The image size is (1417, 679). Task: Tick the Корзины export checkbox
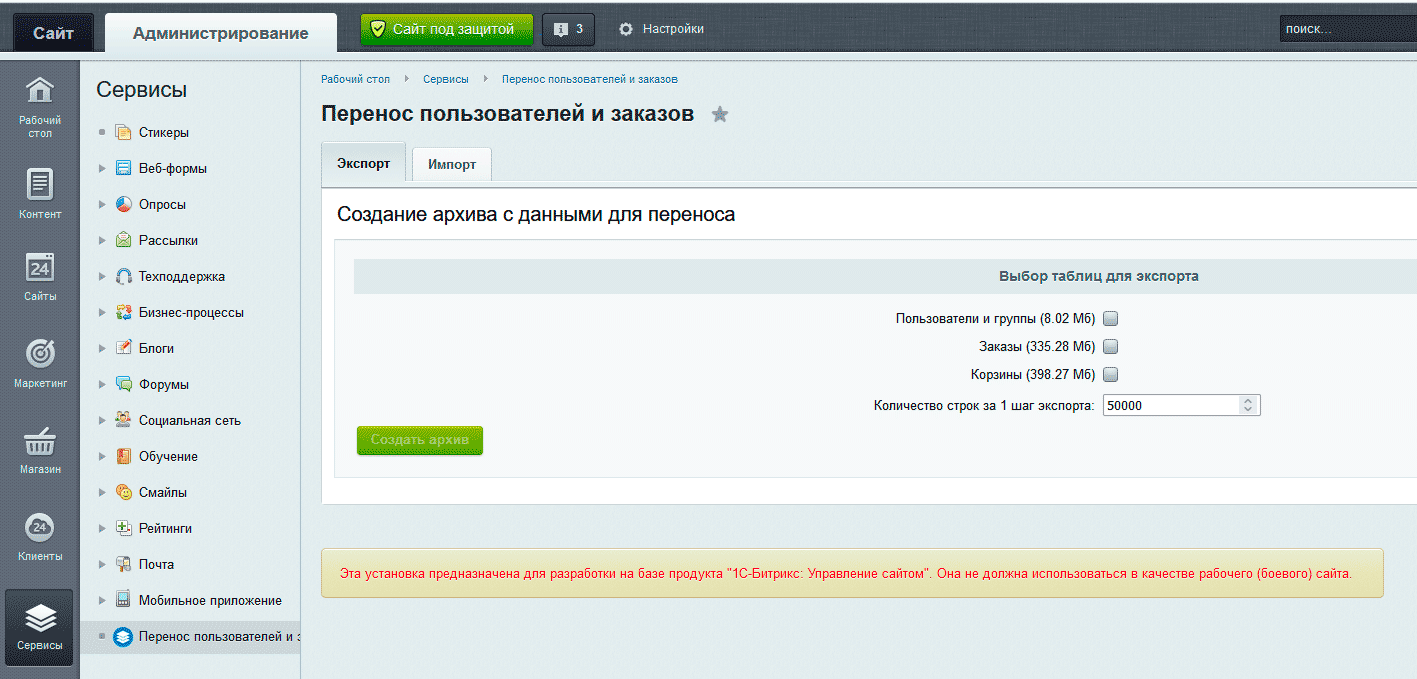pos(1110,375)
